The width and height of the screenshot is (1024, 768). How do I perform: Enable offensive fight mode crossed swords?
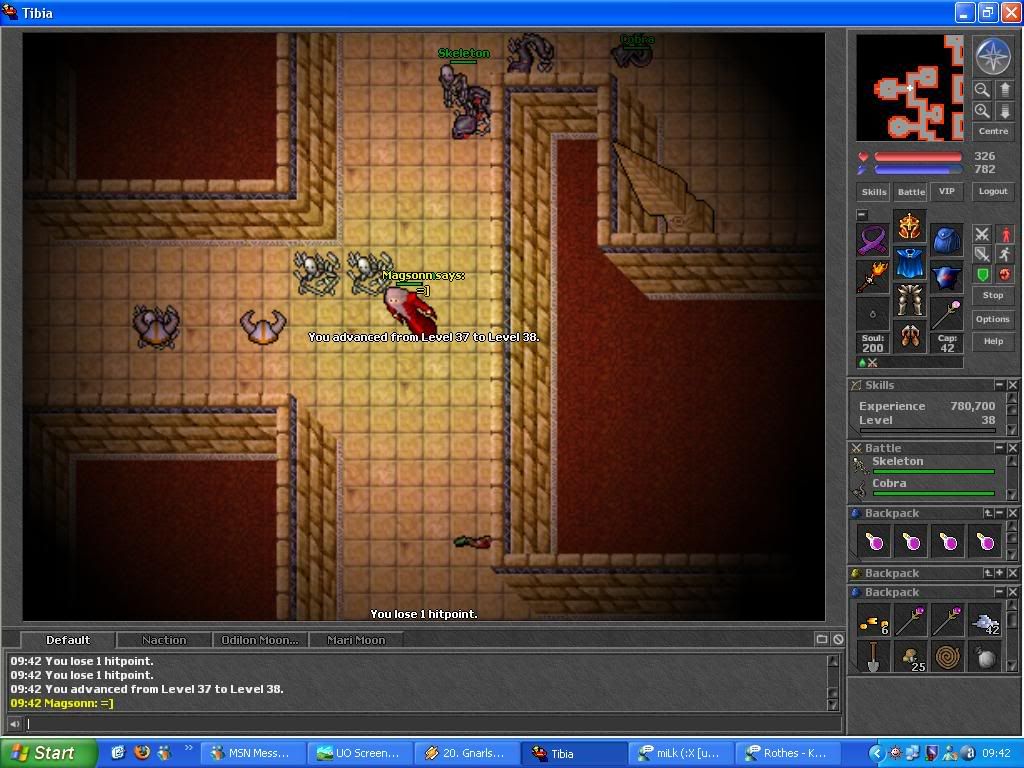pos(982,234)
